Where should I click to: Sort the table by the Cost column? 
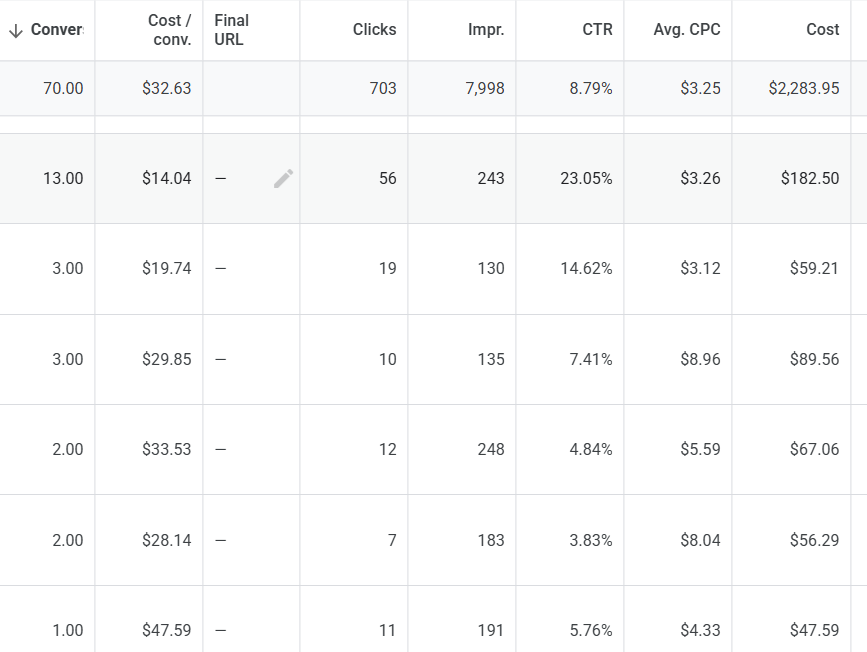823,29
